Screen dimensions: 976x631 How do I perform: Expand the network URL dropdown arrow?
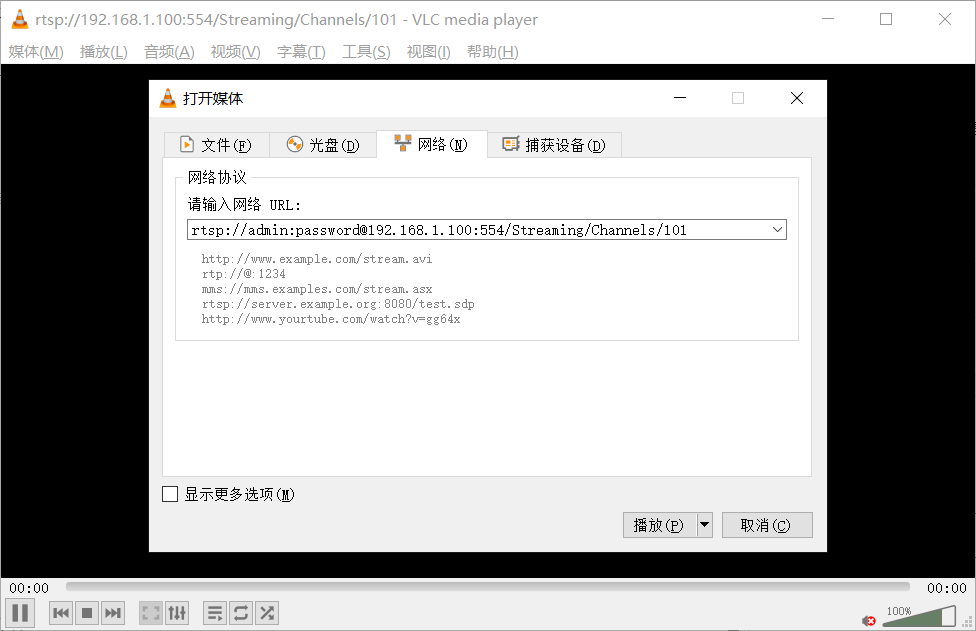tap(777, 230)
